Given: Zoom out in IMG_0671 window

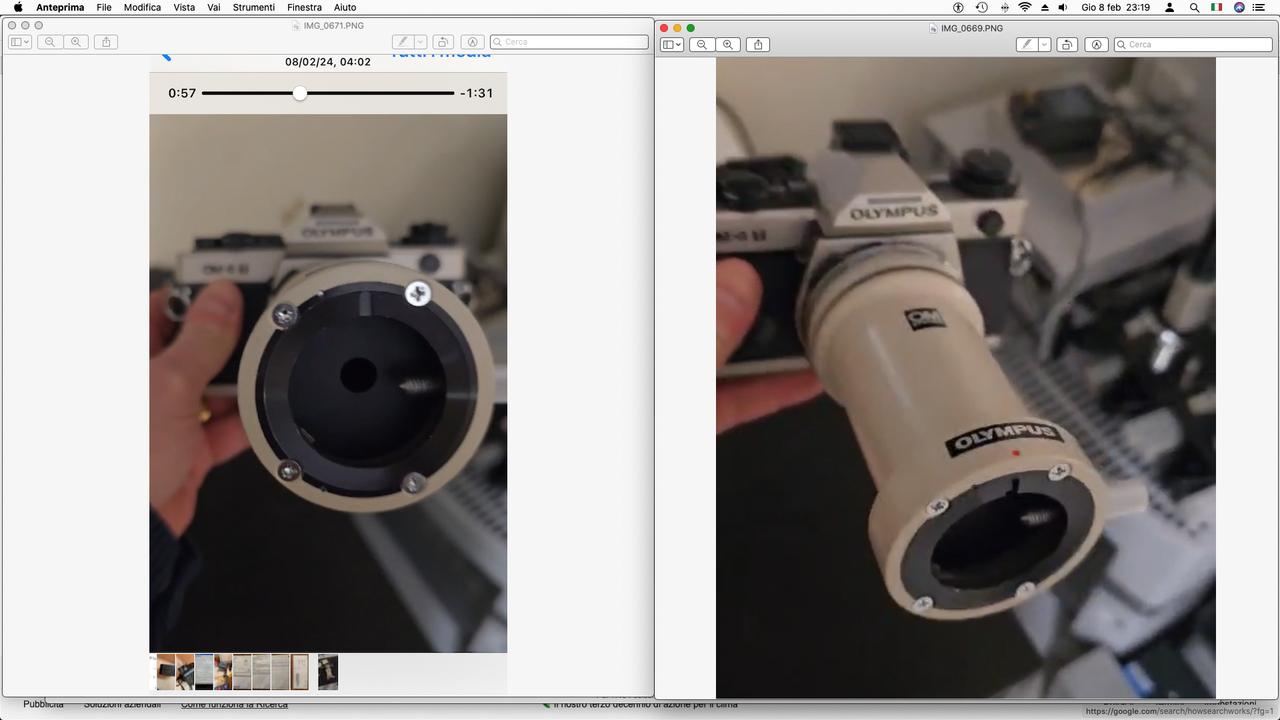Looking at the screenshot, I should pos(50,42).
